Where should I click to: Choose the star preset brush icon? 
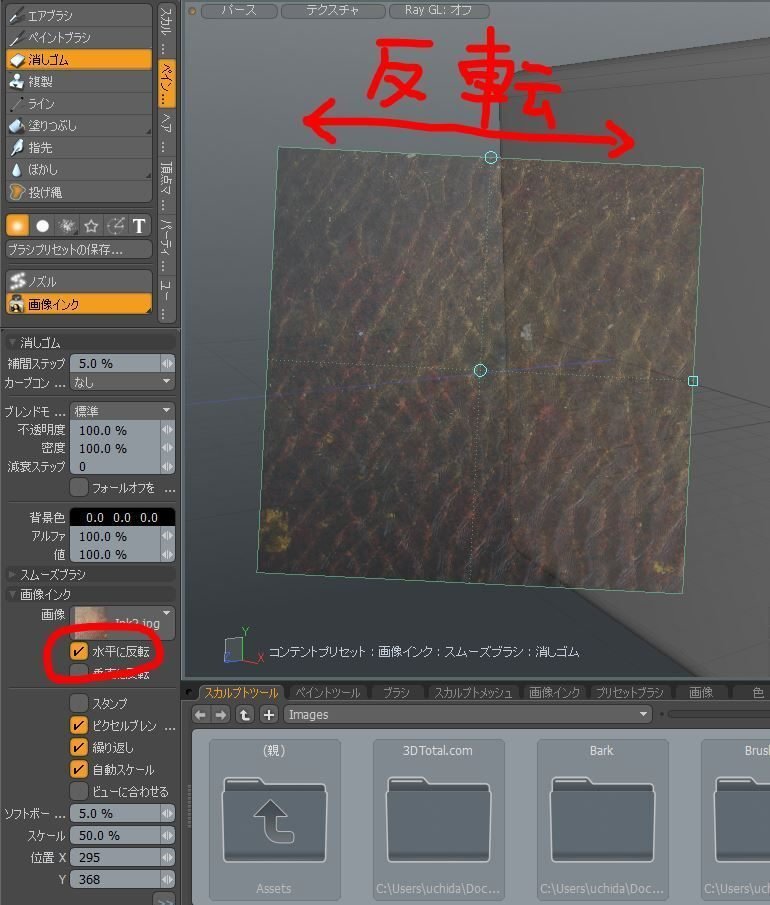pos(91,226)
